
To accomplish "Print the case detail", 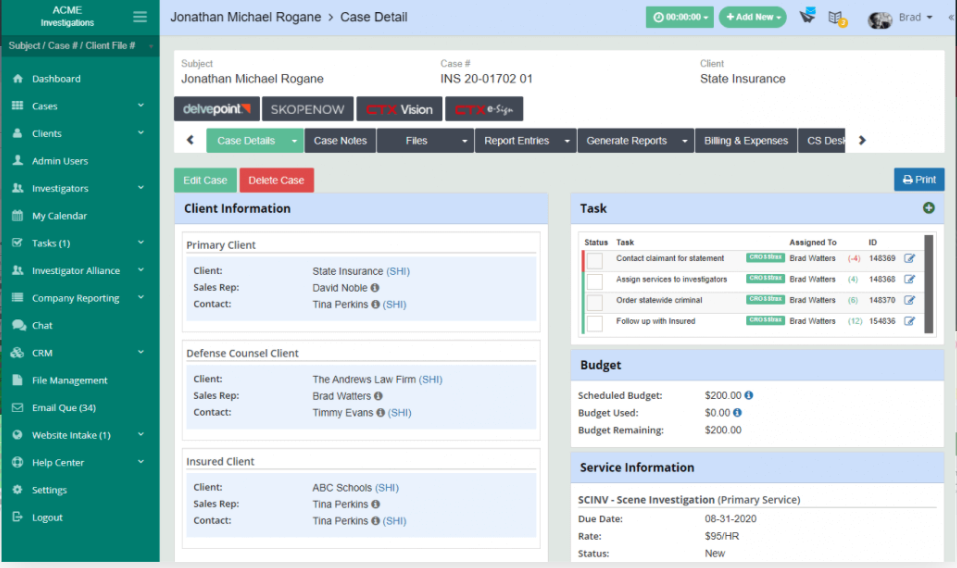I will pos(919,180).
